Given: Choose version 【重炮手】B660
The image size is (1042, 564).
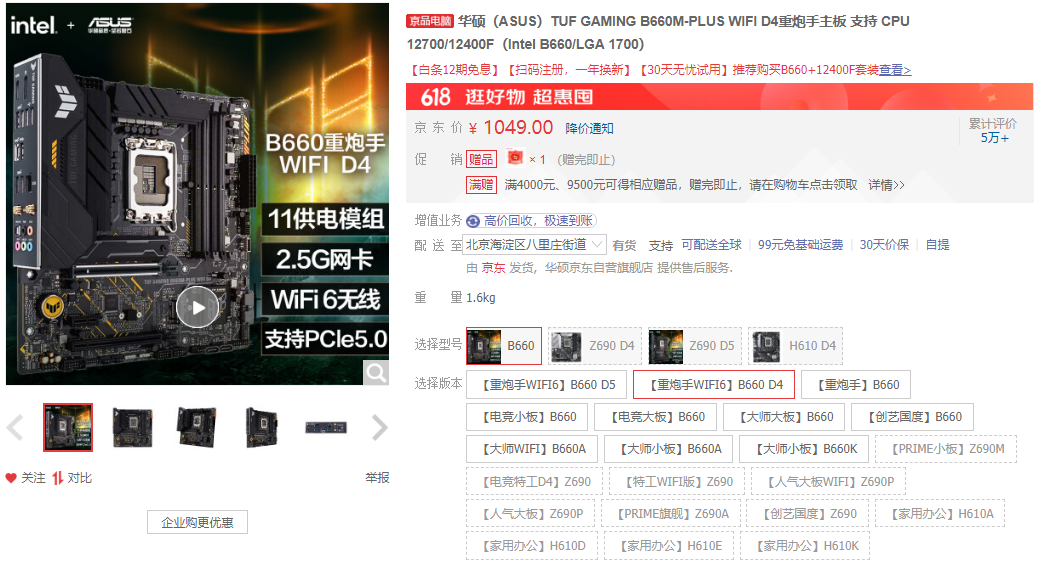Looking at the screenshot, I should (856, 385).
